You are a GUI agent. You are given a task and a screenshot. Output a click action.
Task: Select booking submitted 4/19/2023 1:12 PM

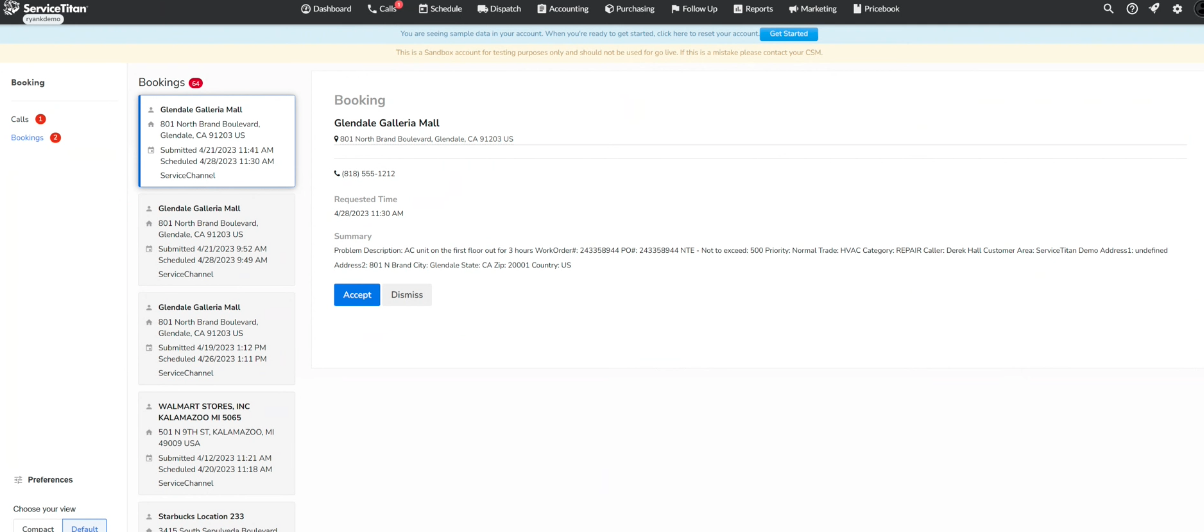[x=217, y=338]
